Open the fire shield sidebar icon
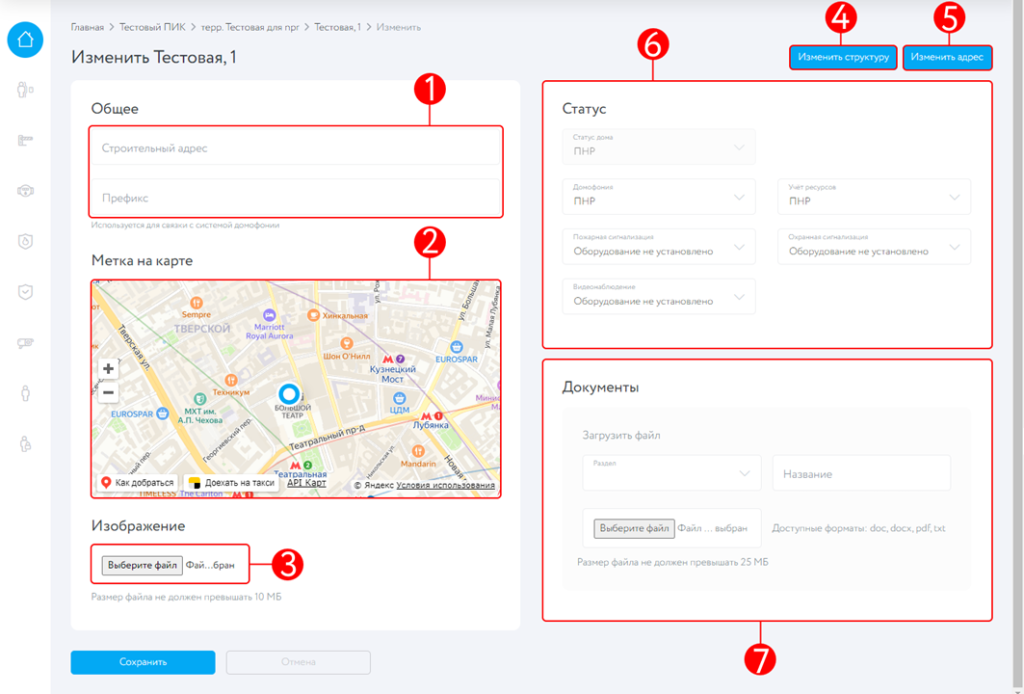 25,241
